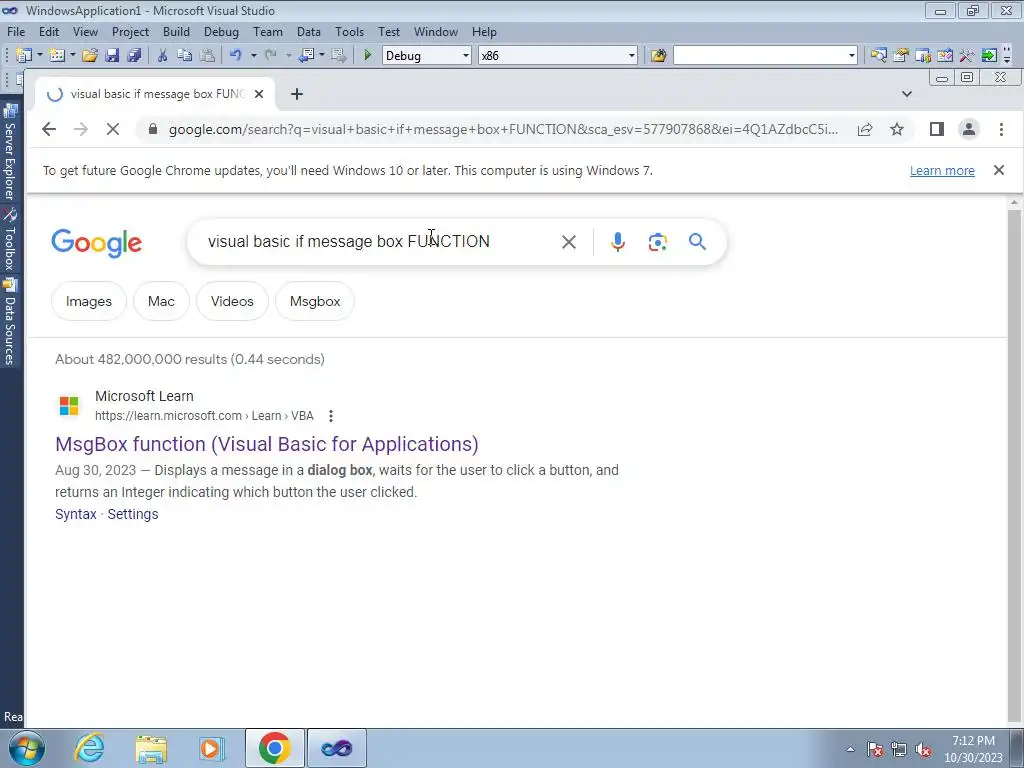Open the Toolbox side tab
The image size is (1024, 768).
coord(10,240)
